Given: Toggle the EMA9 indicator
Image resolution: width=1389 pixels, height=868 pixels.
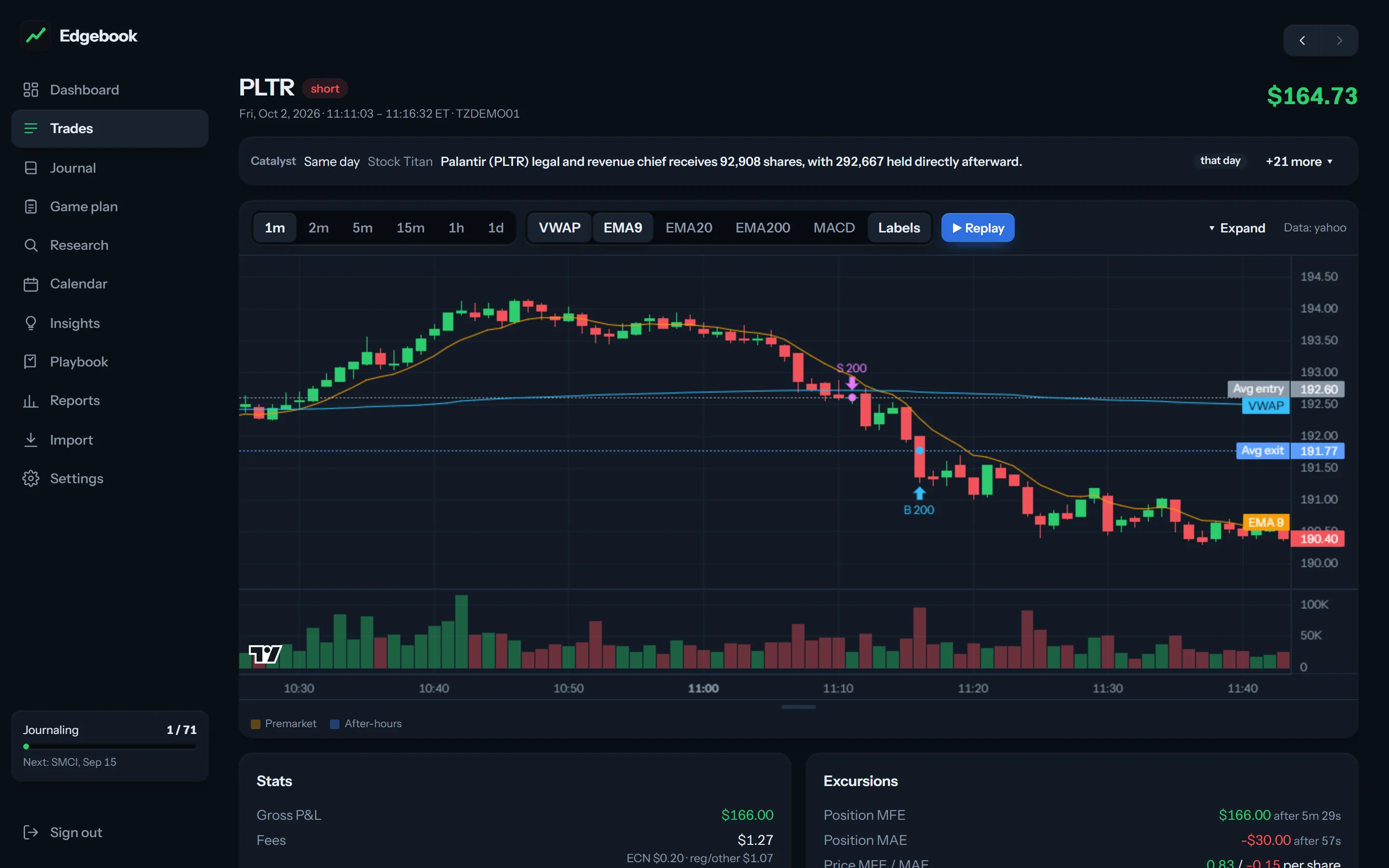Looking at the screenshot, I should [623, 228].
